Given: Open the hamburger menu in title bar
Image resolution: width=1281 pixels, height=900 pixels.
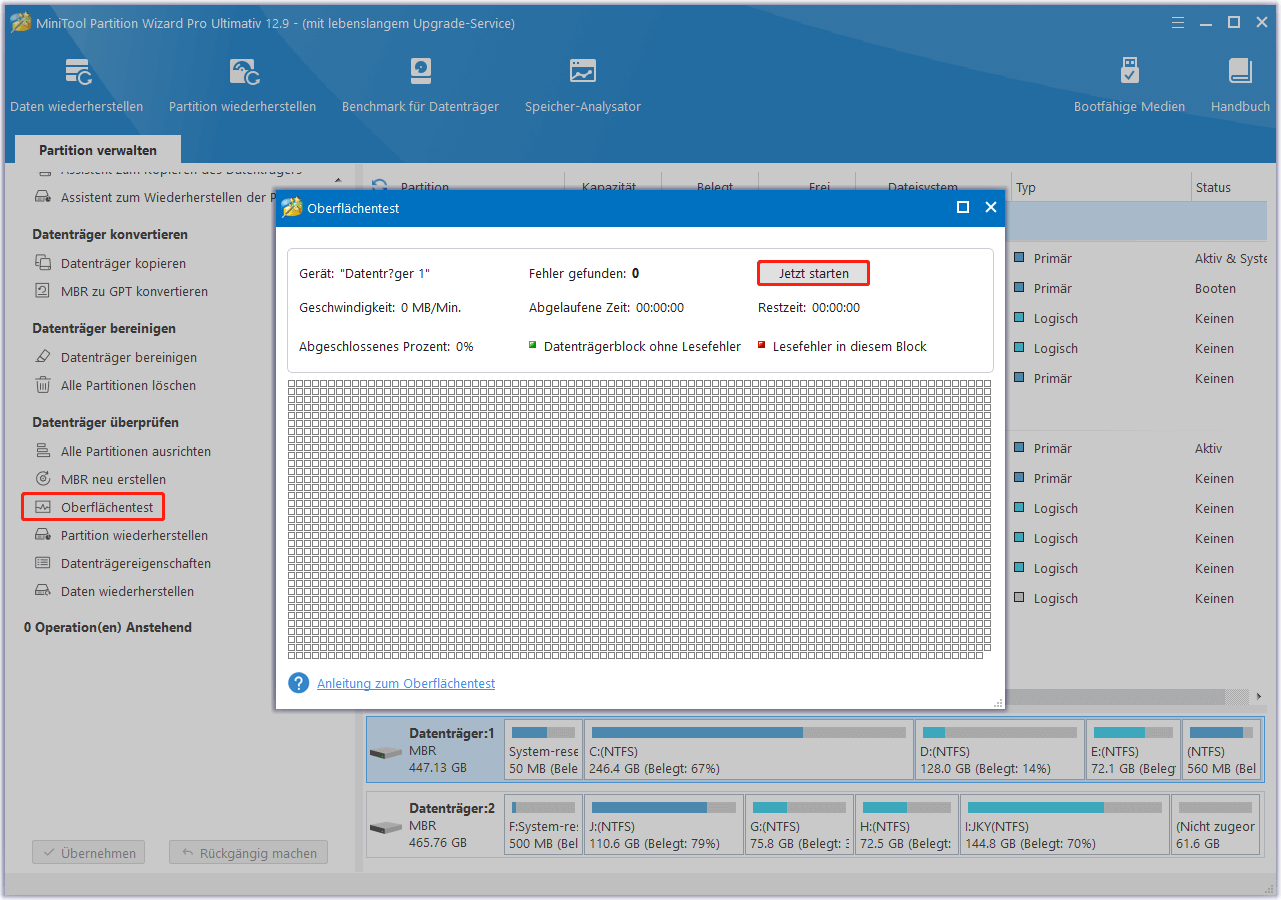Looking at the screenshot, I should click(1178, 22).
